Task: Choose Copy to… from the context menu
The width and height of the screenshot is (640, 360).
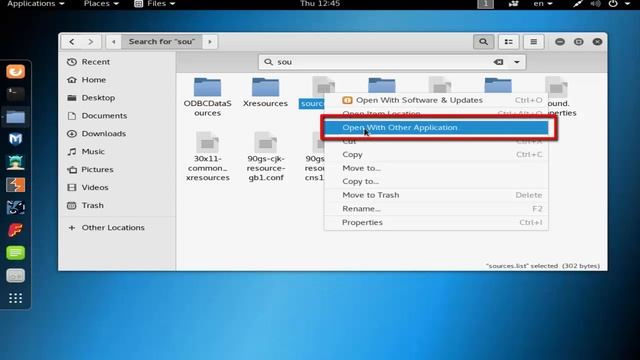Action: click(436, 182)
